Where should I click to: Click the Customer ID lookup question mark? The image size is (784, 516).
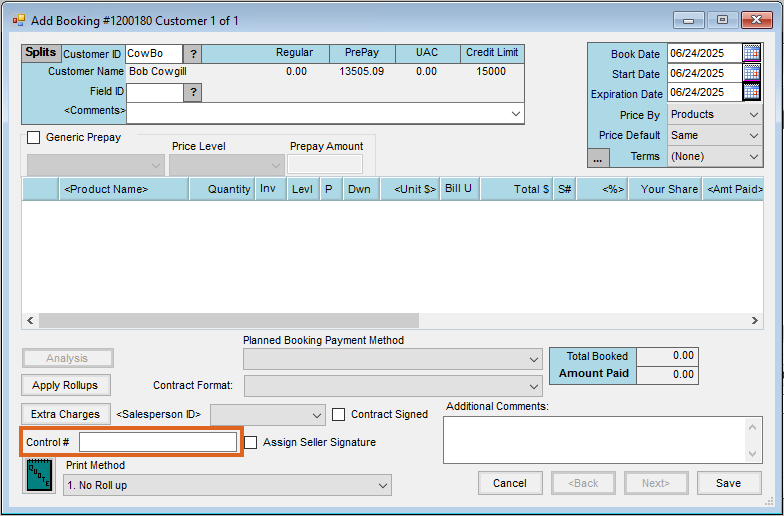(x=193, y=54)
